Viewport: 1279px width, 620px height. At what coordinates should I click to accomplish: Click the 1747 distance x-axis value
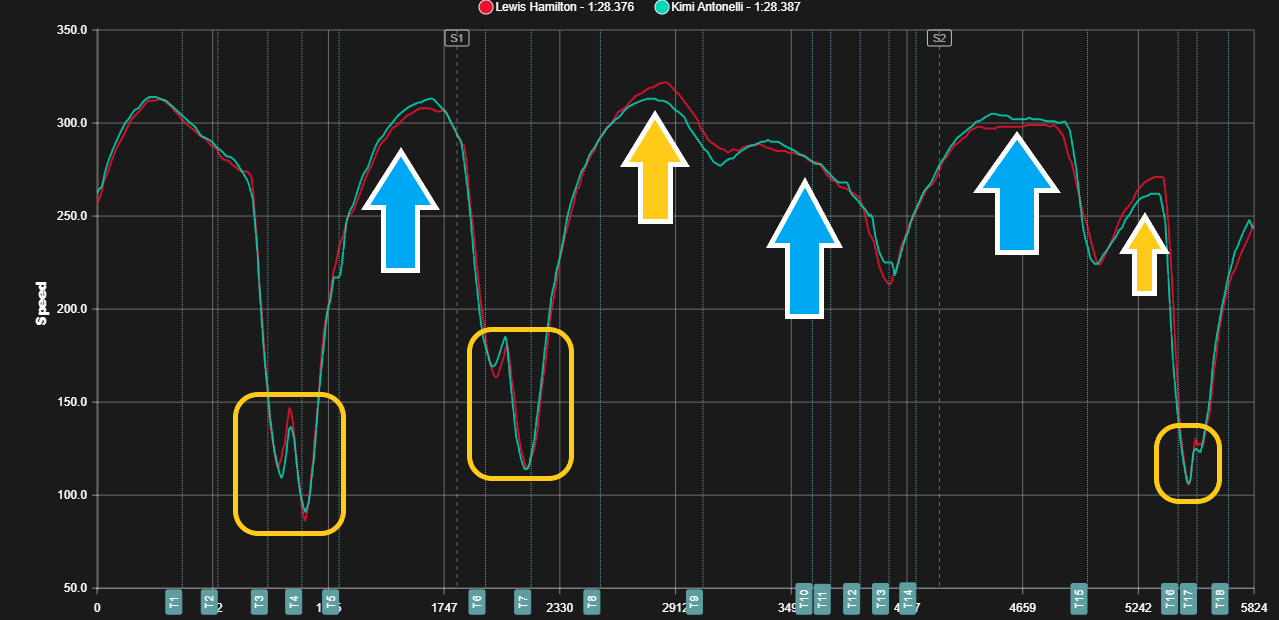pos(444,607)
